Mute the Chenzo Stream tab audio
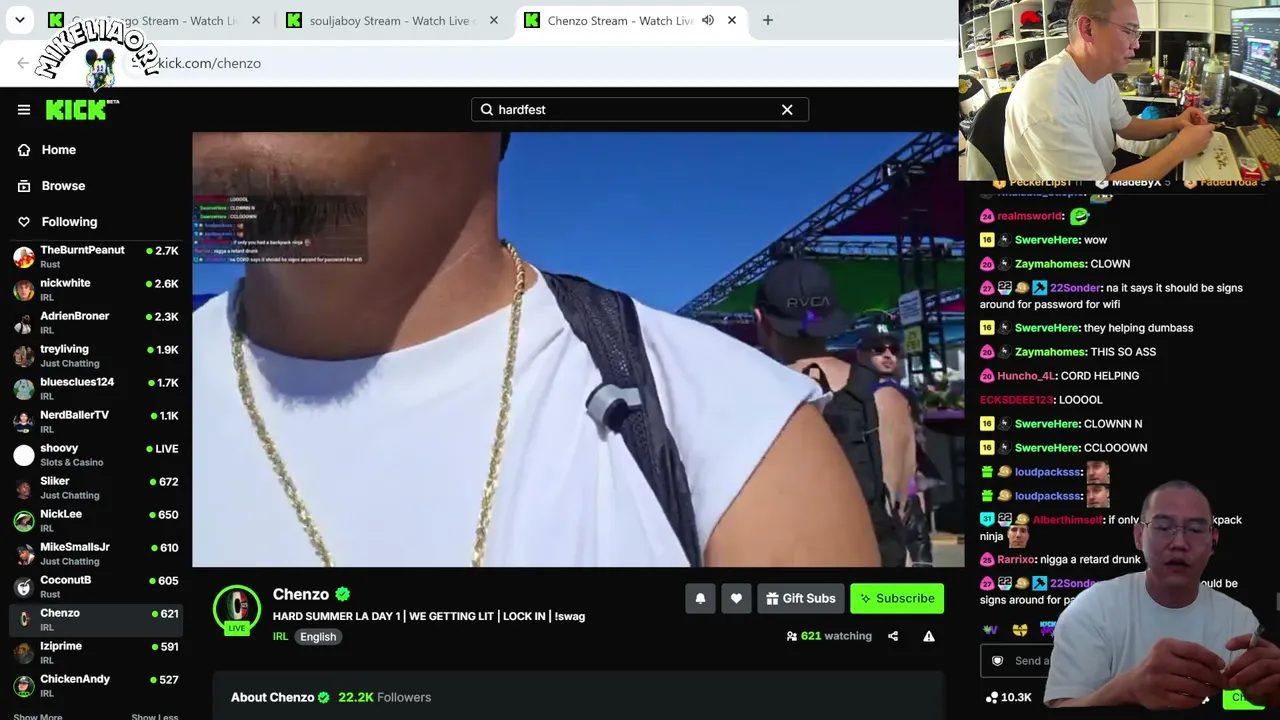 (x=708, y=21)
